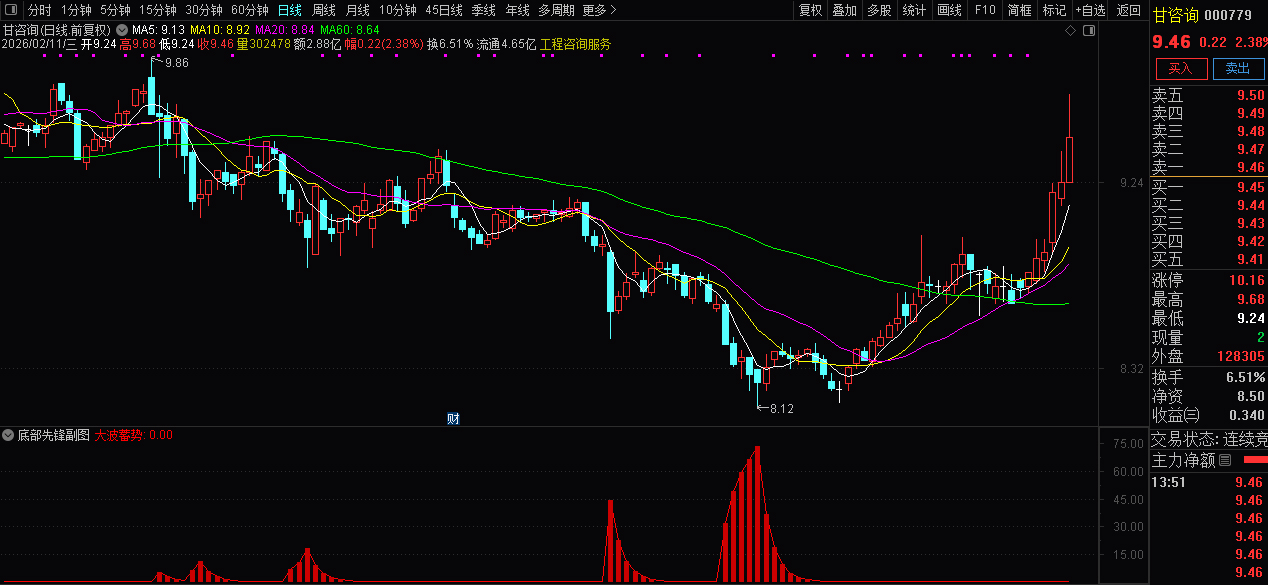Viewport: 1268px width, 585px height.
Task: Click the 返回 back button
Action: click(x=1128, y=10)
